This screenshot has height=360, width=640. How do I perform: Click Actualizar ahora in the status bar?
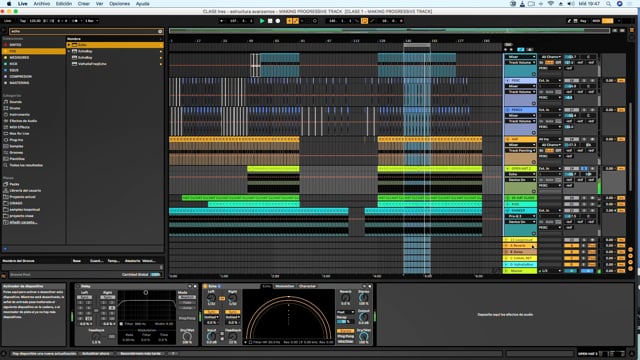point(96,353)
